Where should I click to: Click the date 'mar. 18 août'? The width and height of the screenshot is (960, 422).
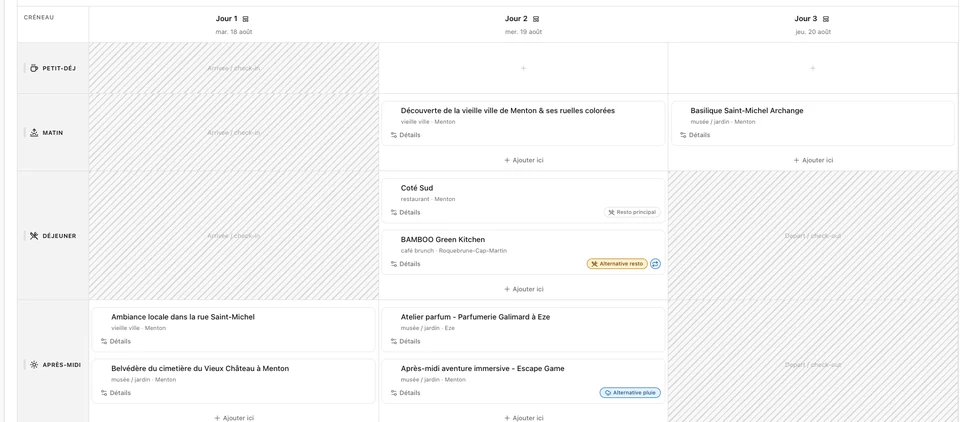coord(234,32)
